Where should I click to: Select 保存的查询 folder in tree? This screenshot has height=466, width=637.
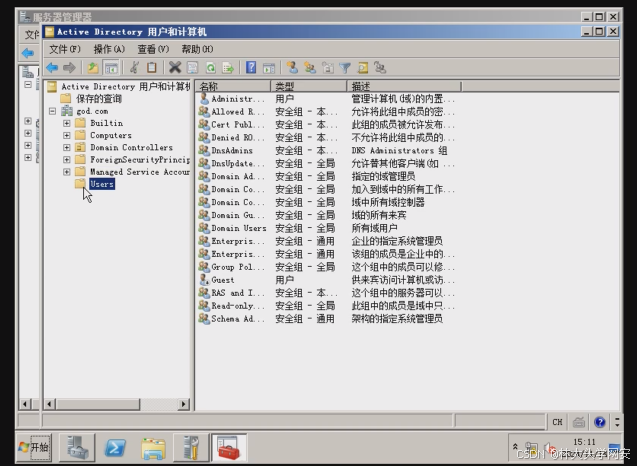pyautogui.click(x=99, y=99)
